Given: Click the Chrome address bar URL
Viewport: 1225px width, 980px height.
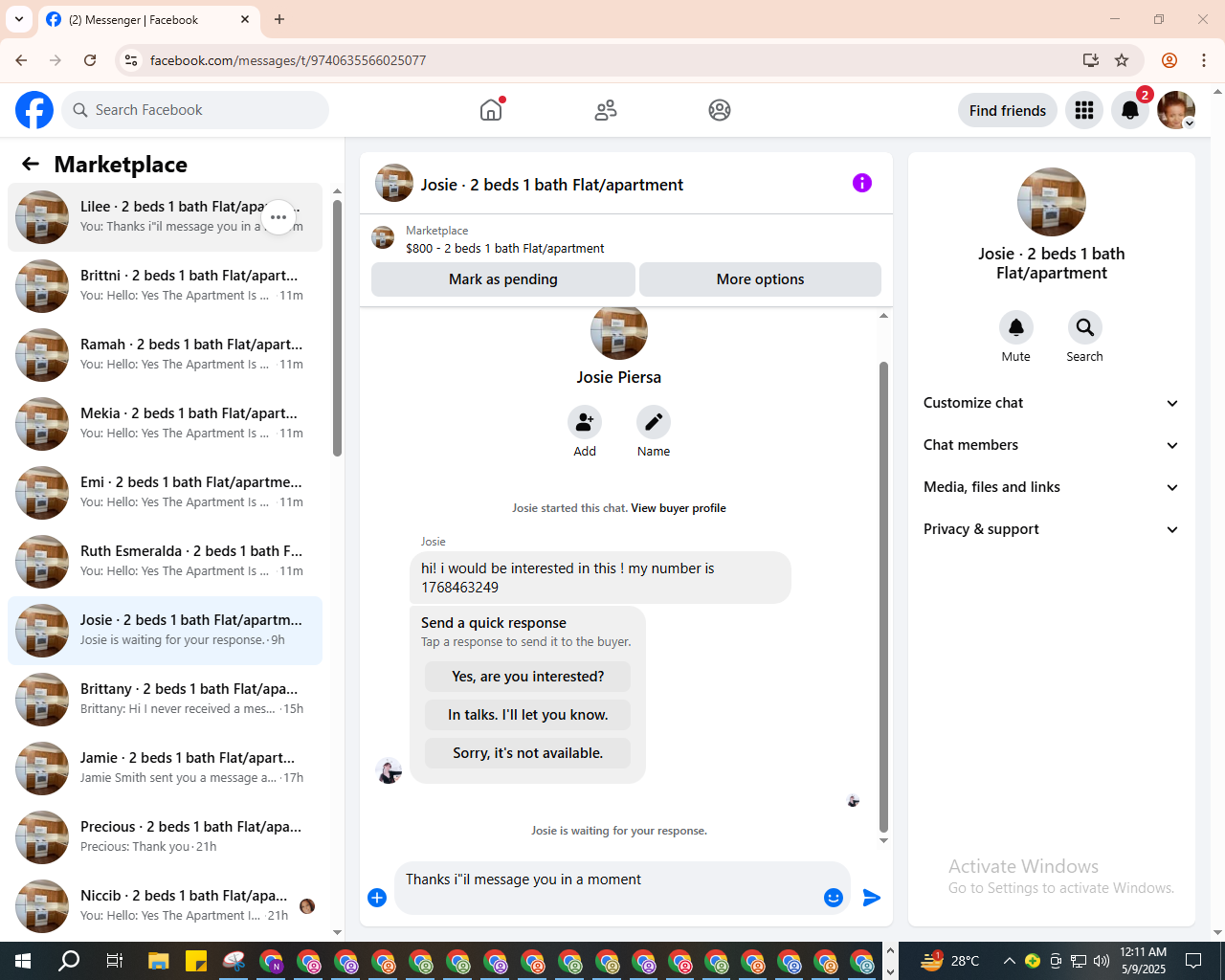Looking at the screenshot, I should pos(288,60).
